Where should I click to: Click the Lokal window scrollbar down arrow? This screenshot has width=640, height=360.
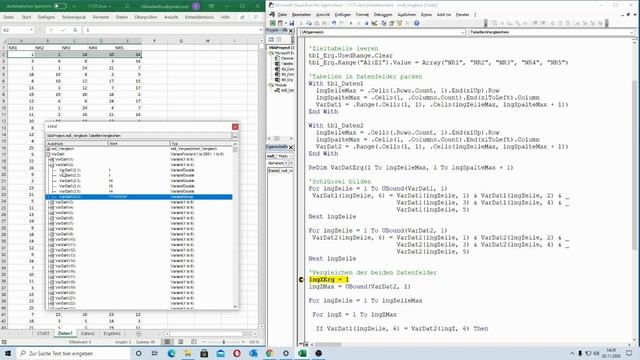(235, 307)
